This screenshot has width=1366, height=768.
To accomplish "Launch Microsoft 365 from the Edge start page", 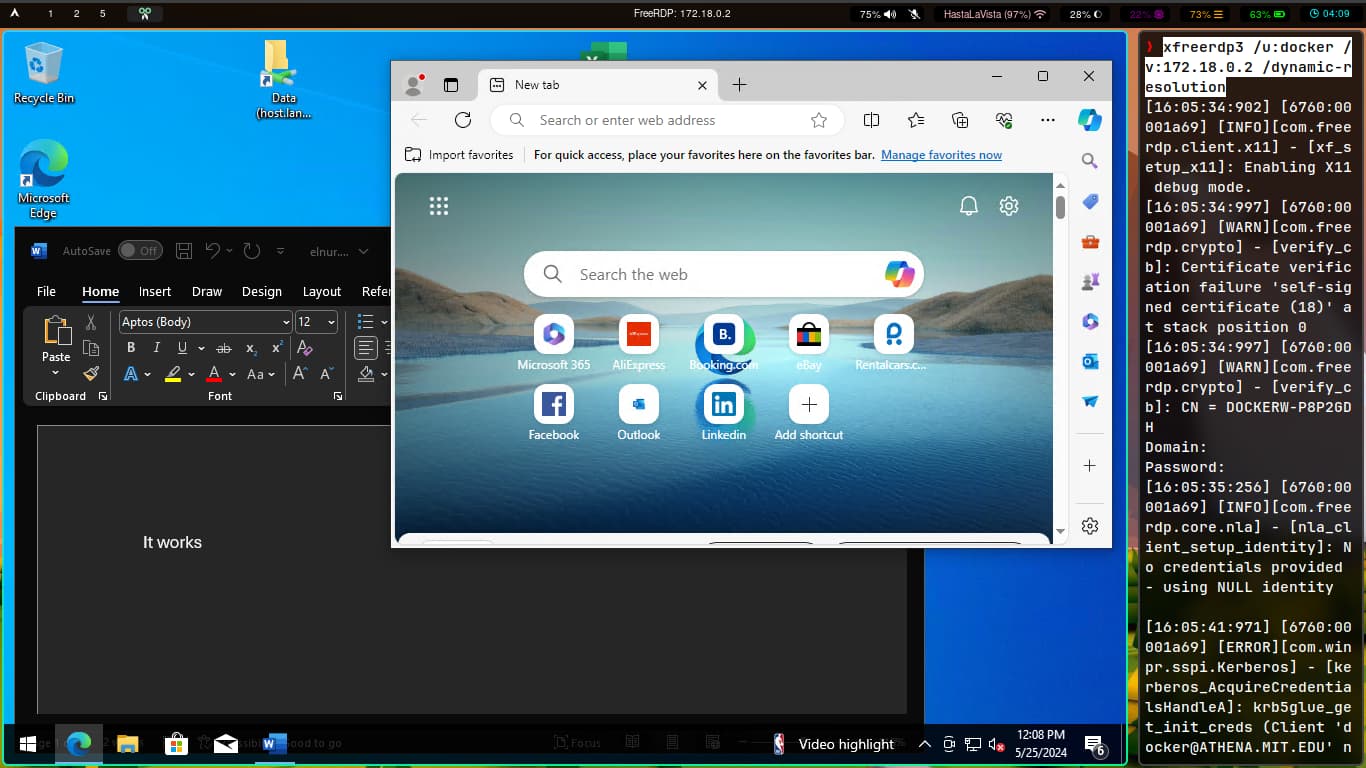I will pyautogui.click(x=553, y=335).
